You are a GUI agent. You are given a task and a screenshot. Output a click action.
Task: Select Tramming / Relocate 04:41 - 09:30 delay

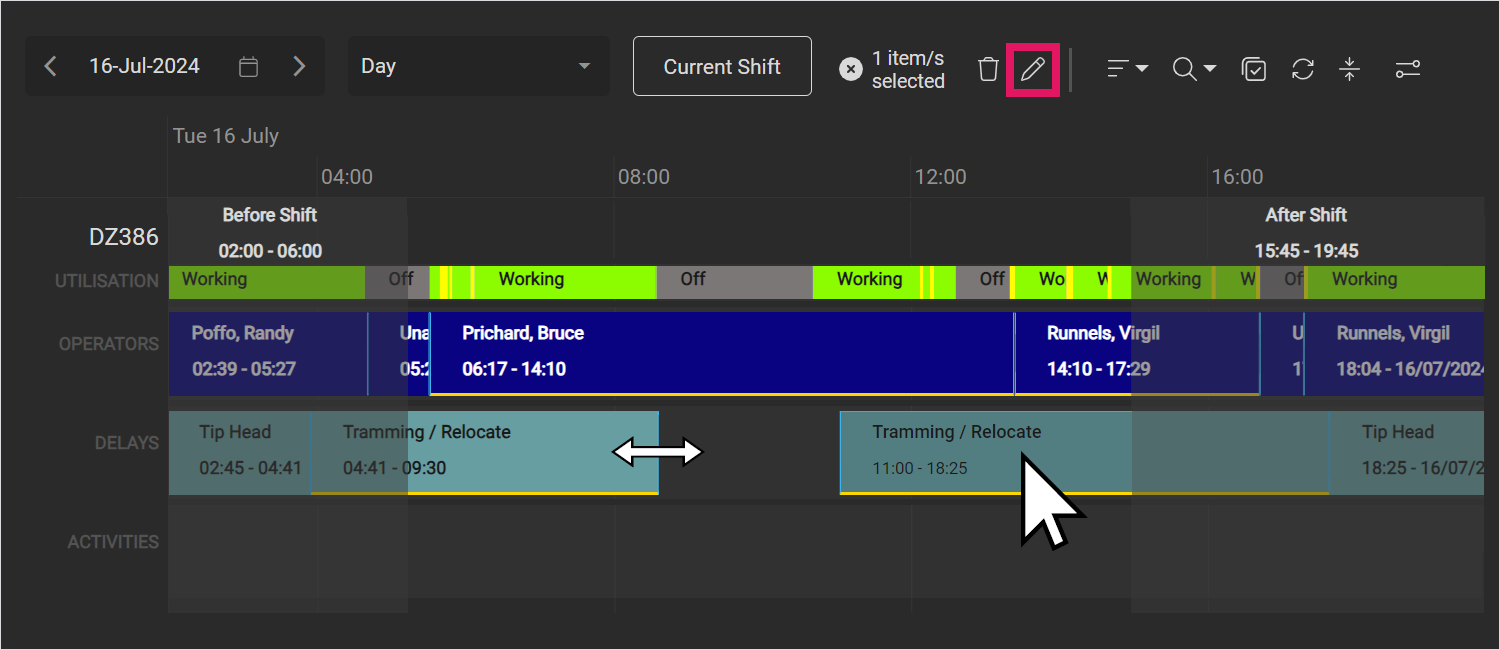click(x=485, y=452)
